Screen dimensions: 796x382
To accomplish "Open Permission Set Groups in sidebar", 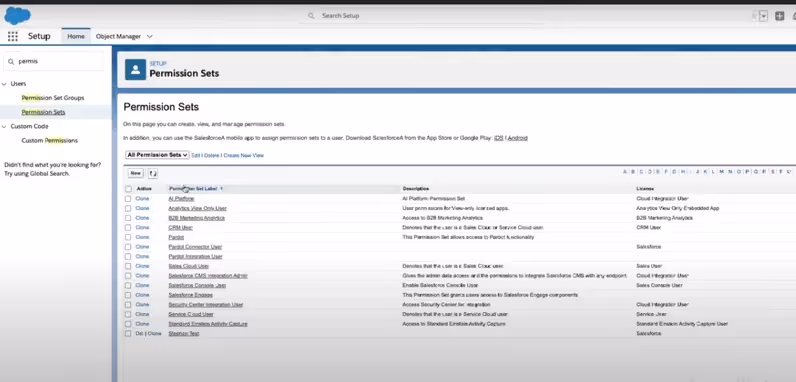I will [x=53, y=98].
